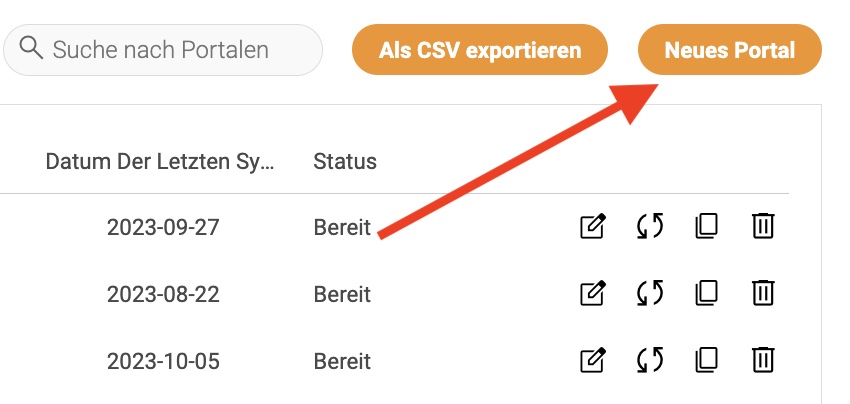This screenshot has height=404, width=850.
Task: Delete the 2023-08-22 portal
Action: [x=763, y=293]
